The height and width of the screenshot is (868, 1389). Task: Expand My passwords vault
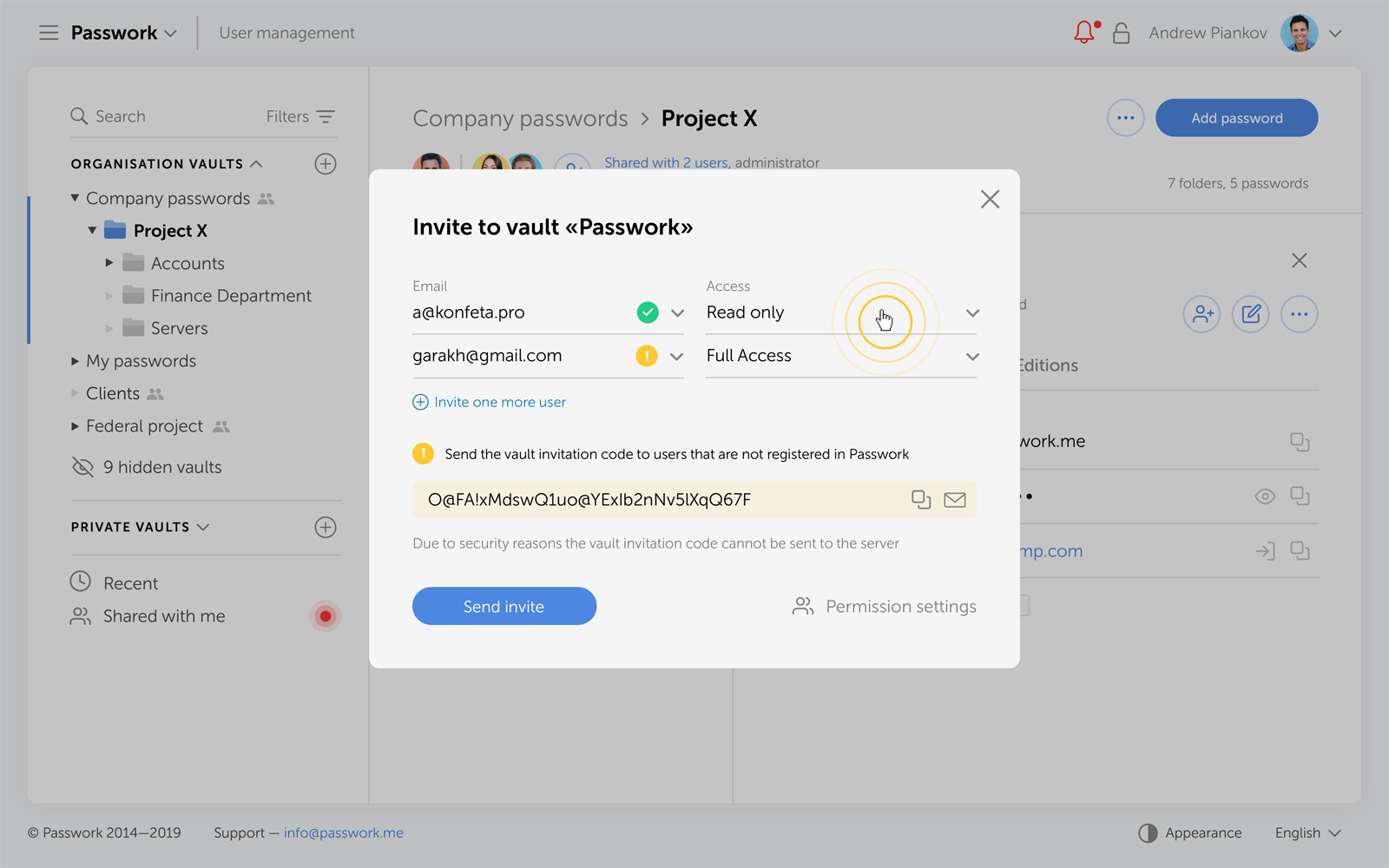pyautogui.click(x=75, y=361)
